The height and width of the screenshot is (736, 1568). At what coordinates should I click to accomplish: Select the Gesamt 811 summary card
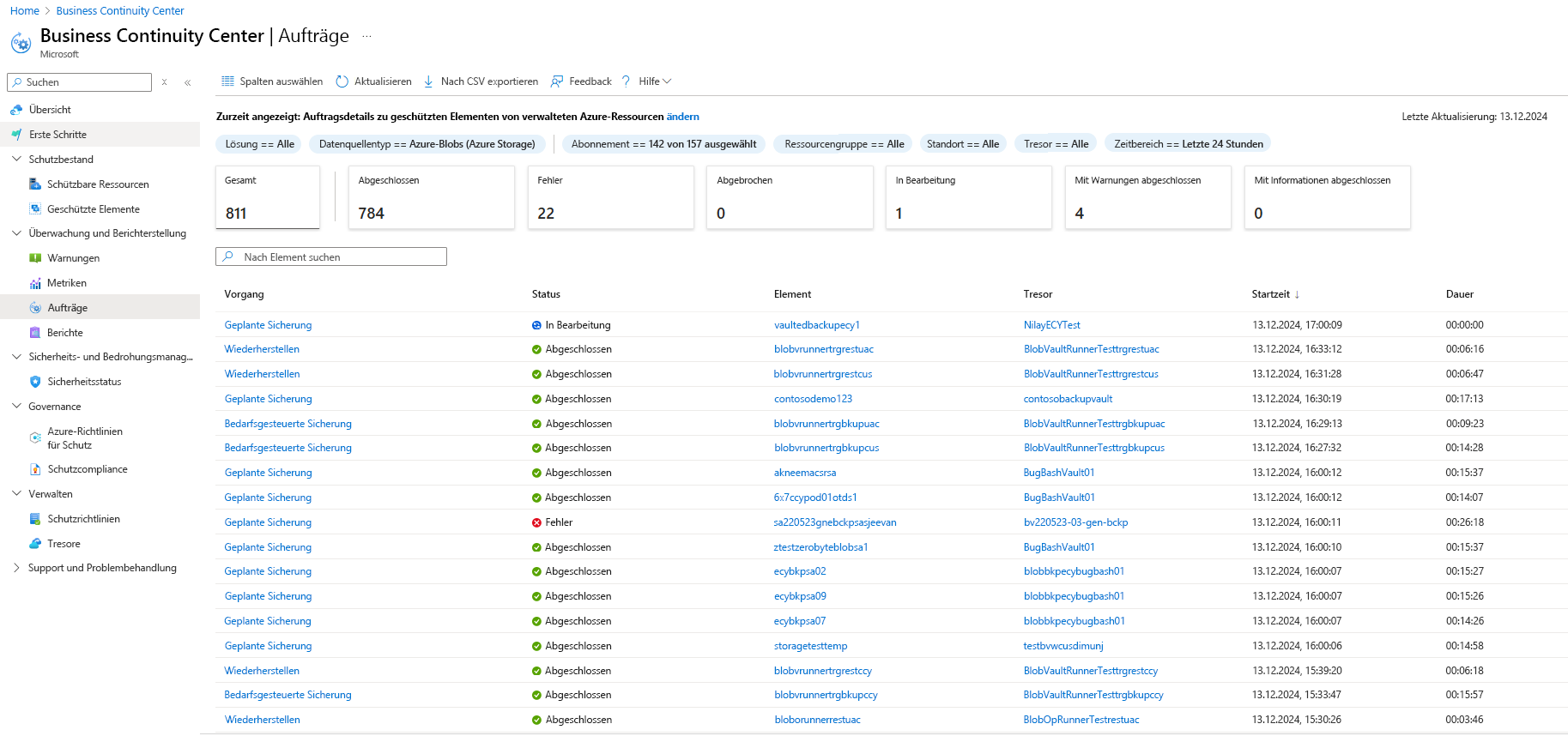[x=268, y=197]
